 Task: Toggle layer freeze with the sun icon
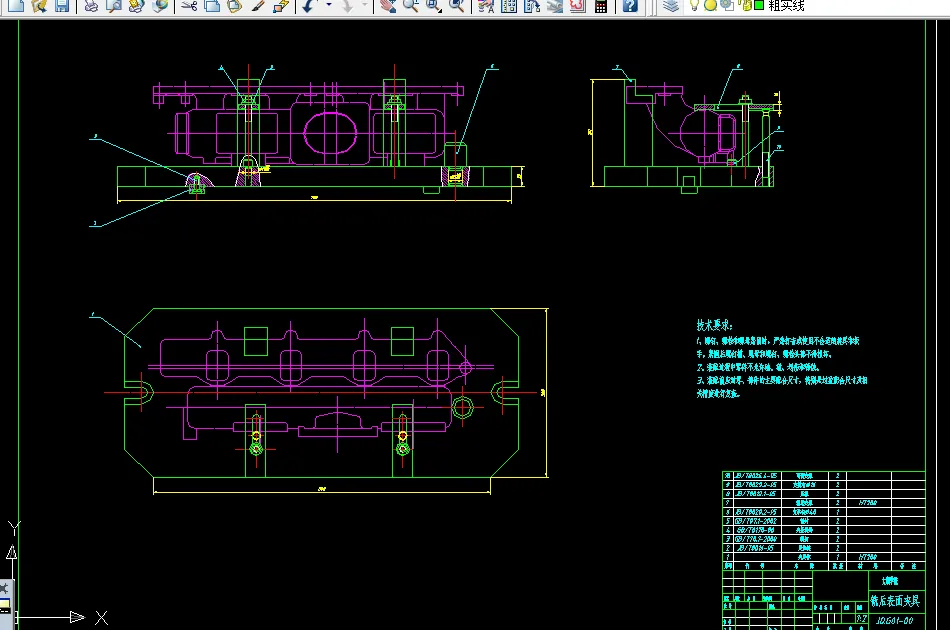711,5
